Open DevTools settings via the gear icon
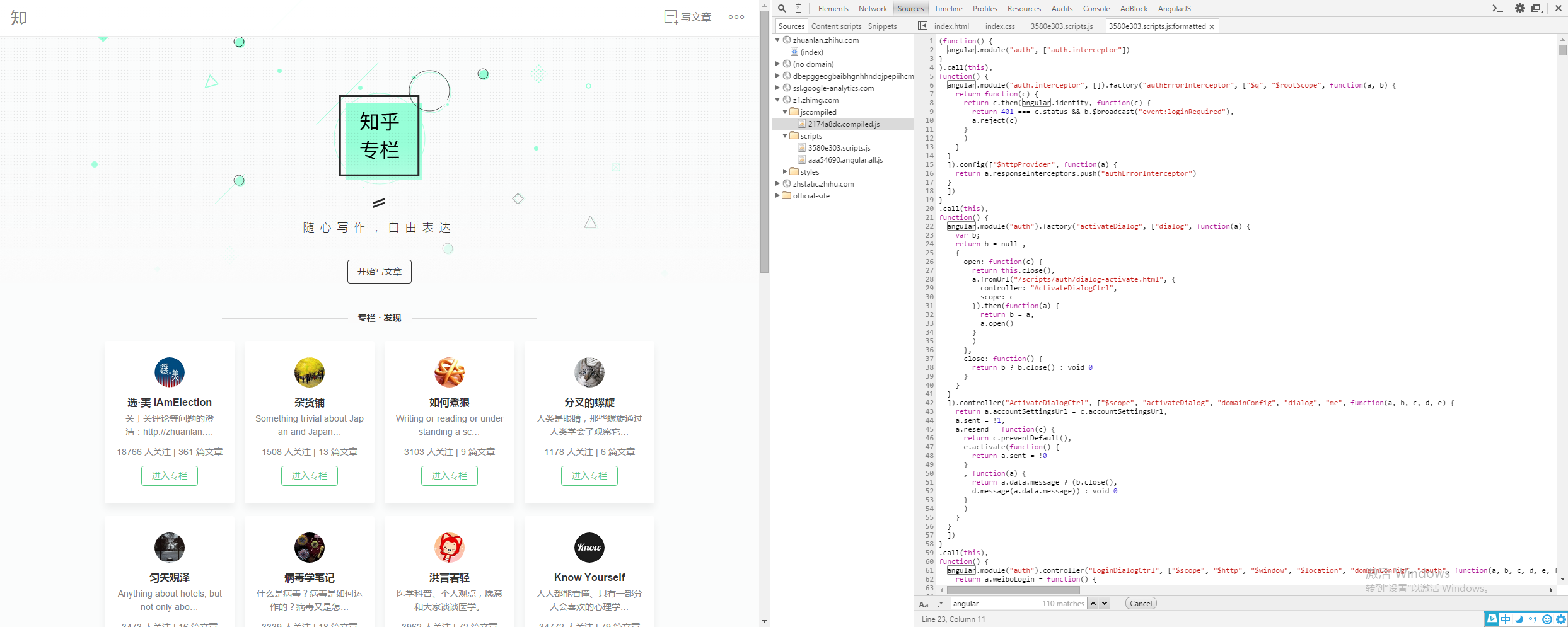Image resolution: width=1568 pixels, height=627 pixels. [x=1519, y=8]
